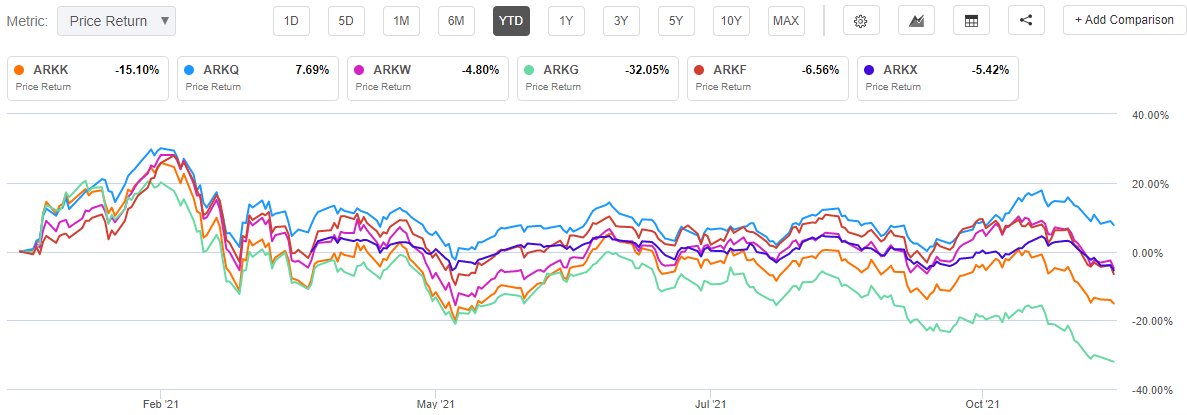The image size is (1187, 415).
Task: Click the 40.00% y-axis label
Action: (x=1151, y=116)
